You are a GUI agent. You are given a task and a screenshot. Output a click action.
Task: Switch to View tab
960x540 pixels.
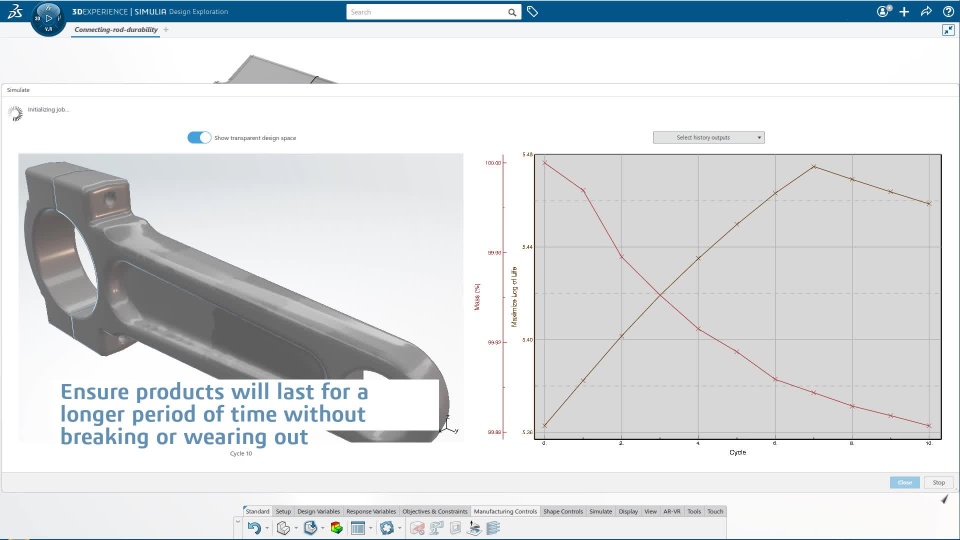point(650,511)
